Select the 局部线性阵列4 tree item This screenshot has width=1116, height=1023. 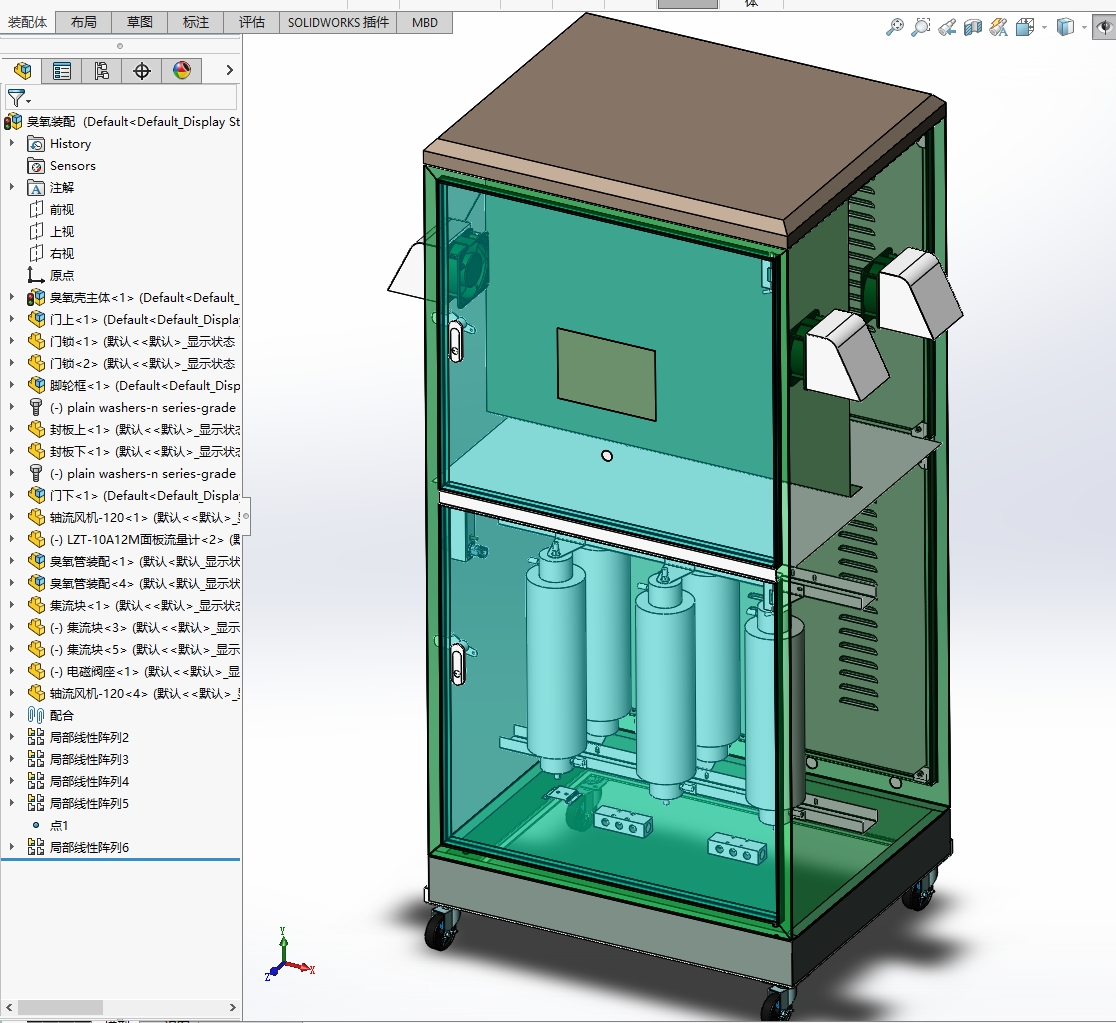[x=89, y=782]
